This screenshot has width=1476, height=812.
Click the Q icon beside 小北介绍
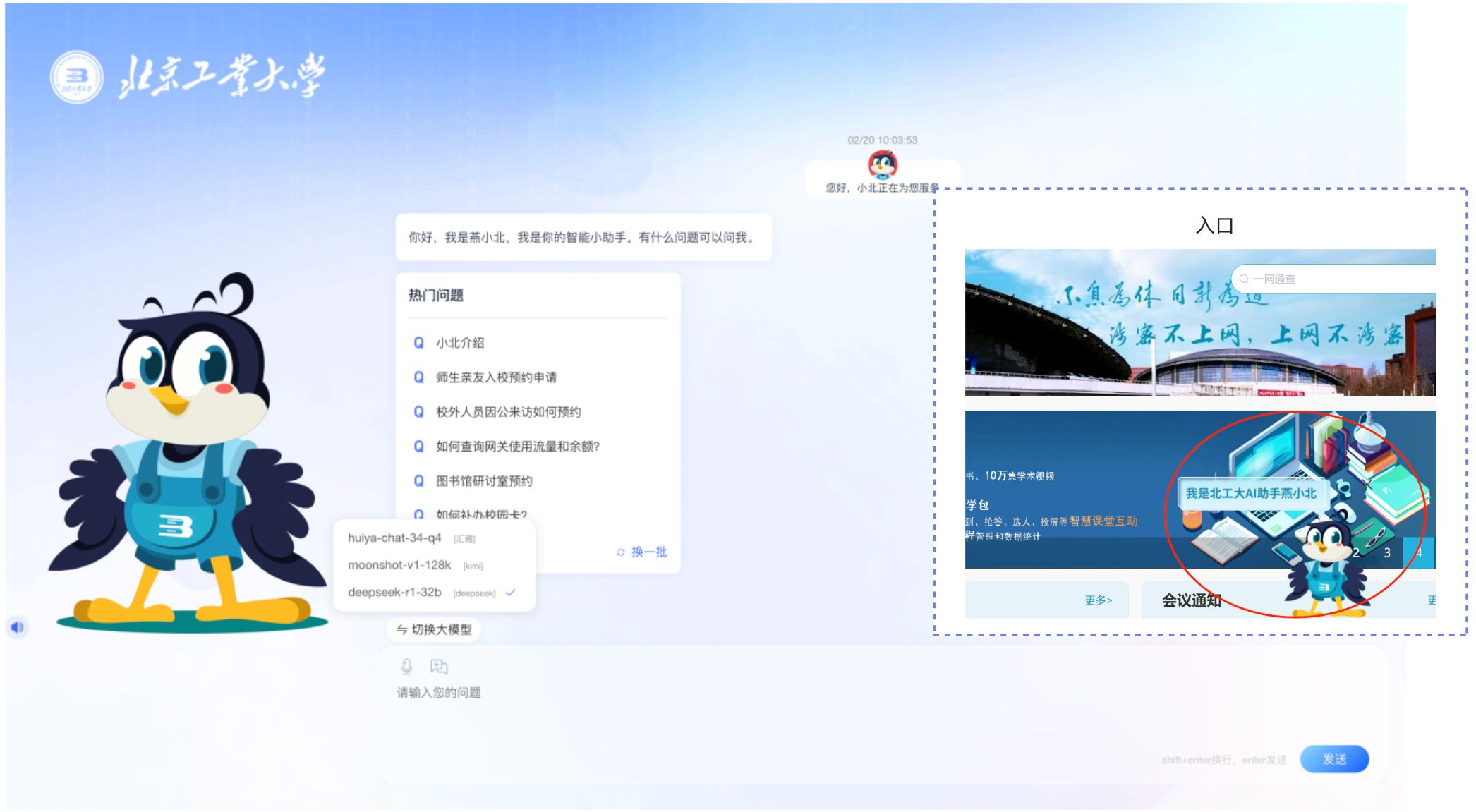[418, 343]
